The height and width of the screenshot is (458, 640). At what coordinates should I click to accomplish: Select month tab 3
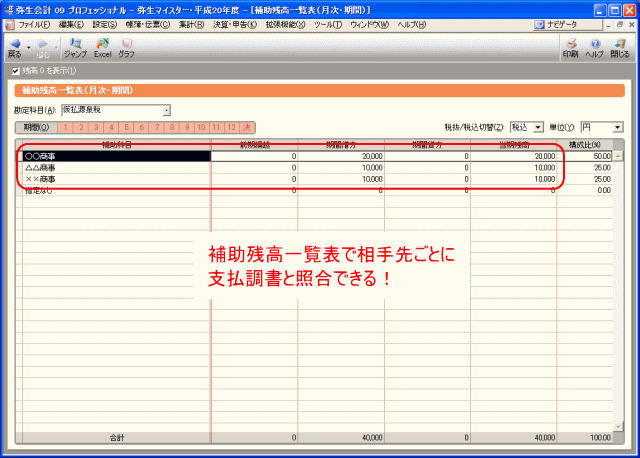pyautogui.click(x=96, y=127)
